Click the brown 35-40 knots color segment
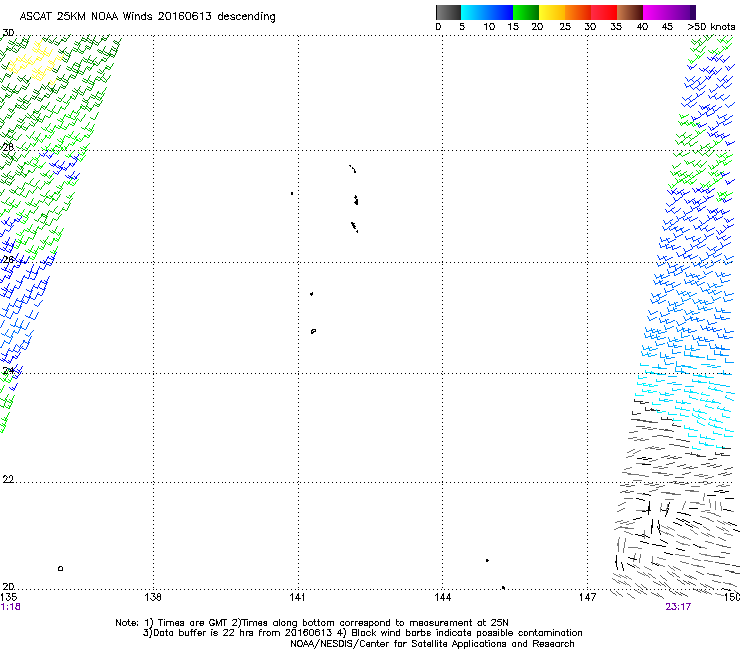740x650 pixels. click(630, 12)
